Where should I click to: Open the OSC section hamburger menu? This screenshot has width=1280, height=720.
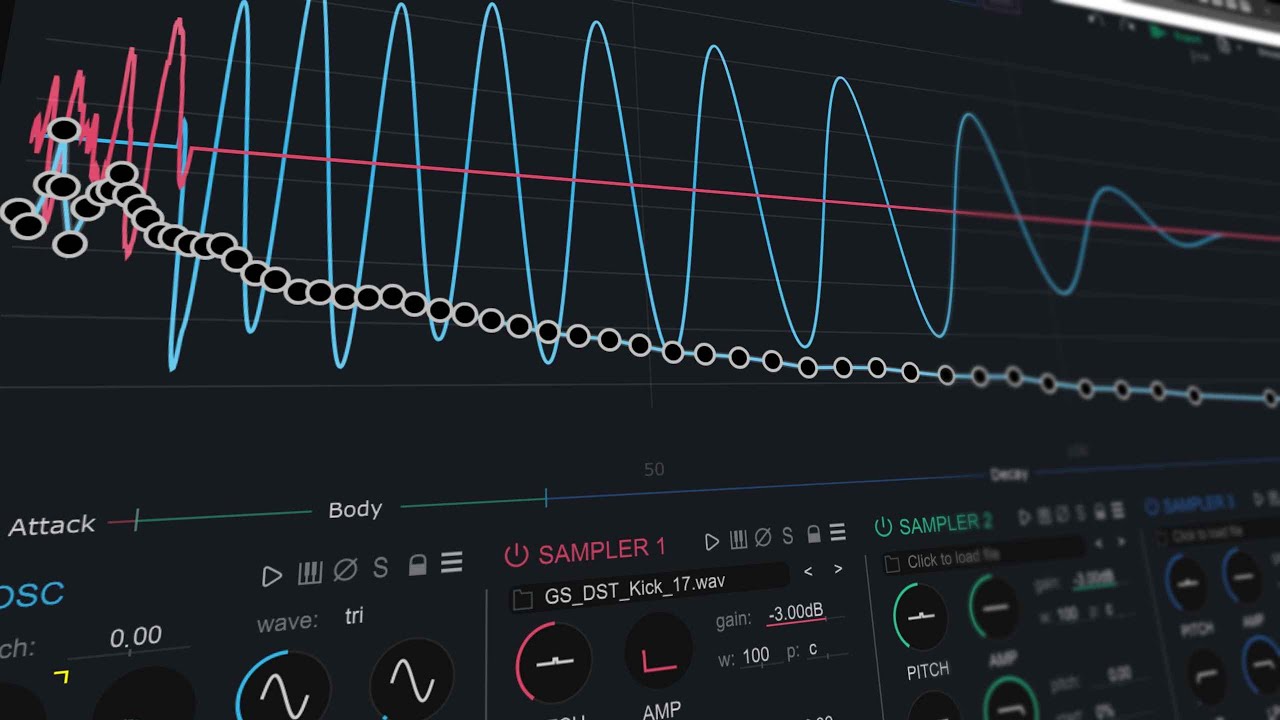pyautogui.click(x=452, y=564)
